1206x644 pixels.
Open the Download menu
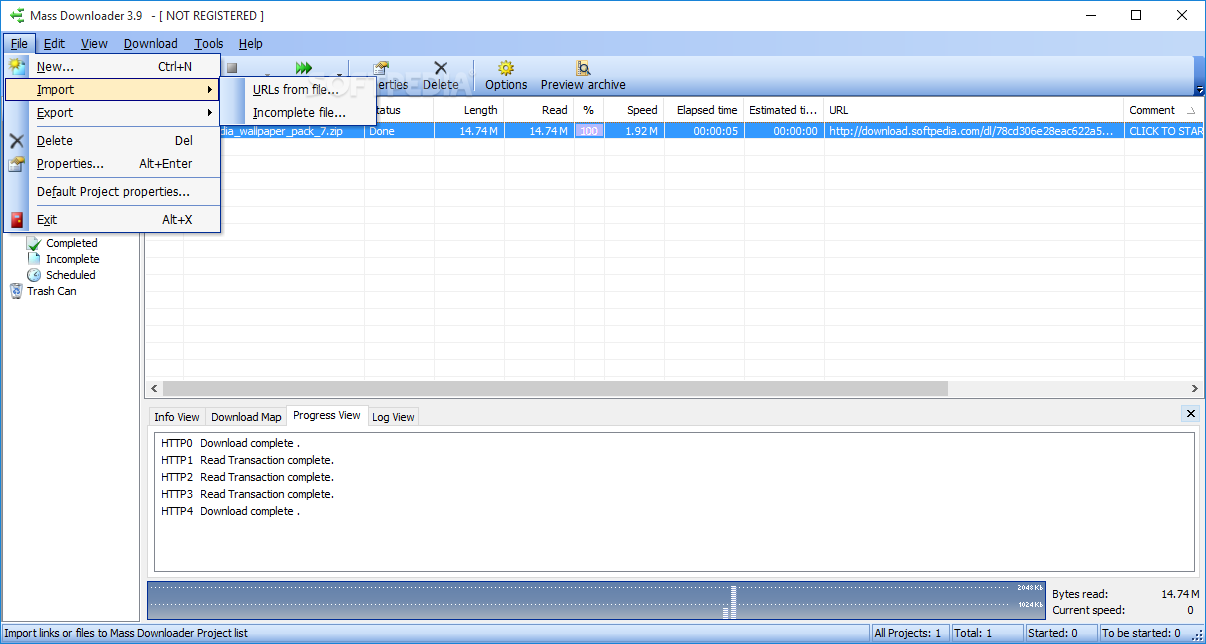(150, 44)
